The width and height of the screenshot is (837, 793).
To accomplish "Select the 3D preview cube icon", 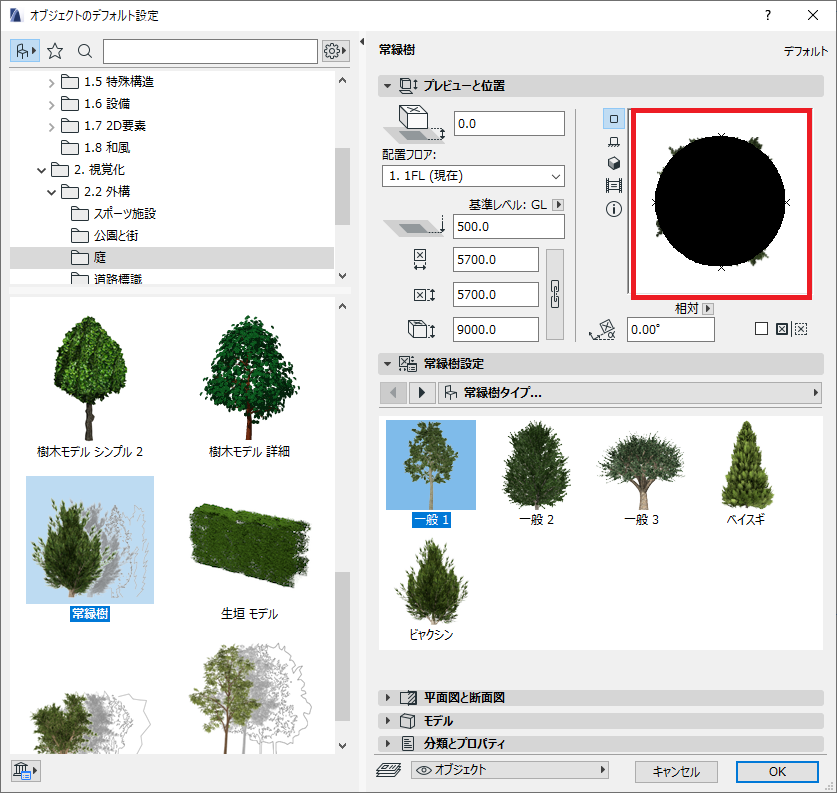I will pos(614,163).
